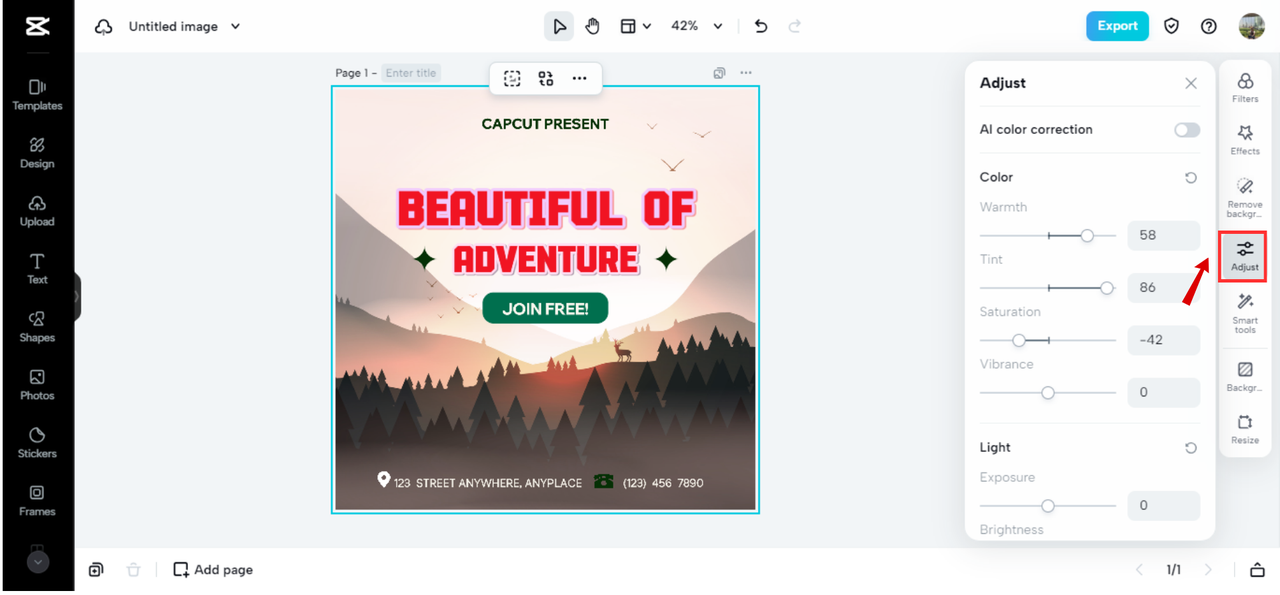Image resolution: width=1280 pixels, height=595 pixels.
Task: Click the Tint value field 86
Action: 1164,288
